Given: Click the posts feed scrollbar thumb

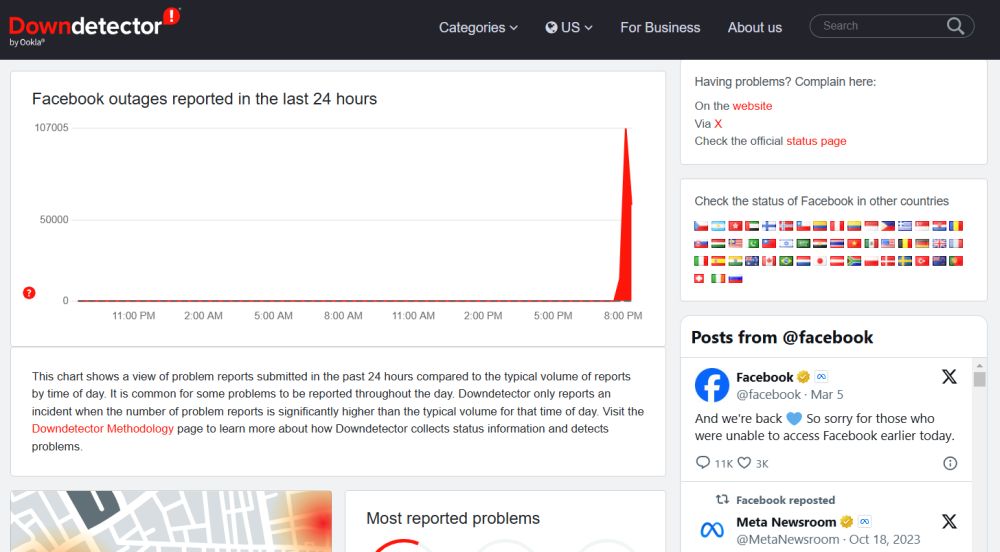Looking at the screenshot, I should coord(980,379).
